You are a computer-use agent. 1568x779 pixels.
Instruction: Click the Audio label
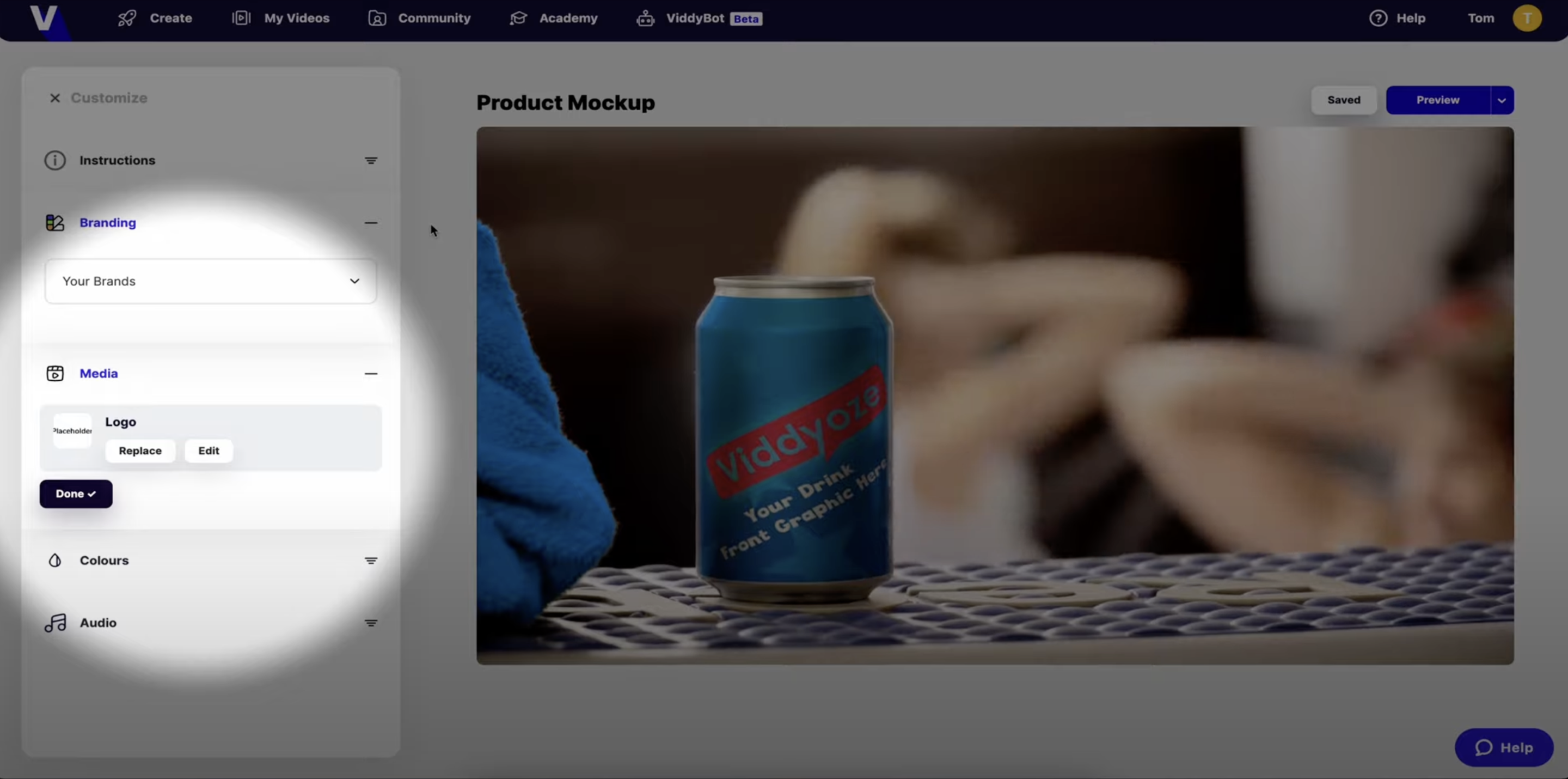coord(98,623)
